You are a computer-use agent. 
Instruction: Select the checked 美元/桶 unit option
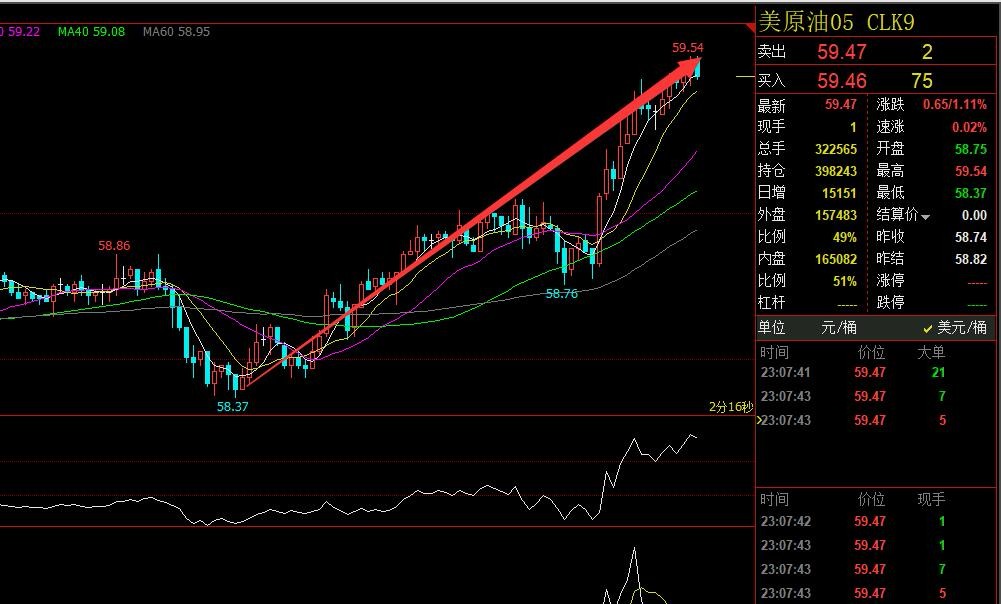click(x=954, y=328)
